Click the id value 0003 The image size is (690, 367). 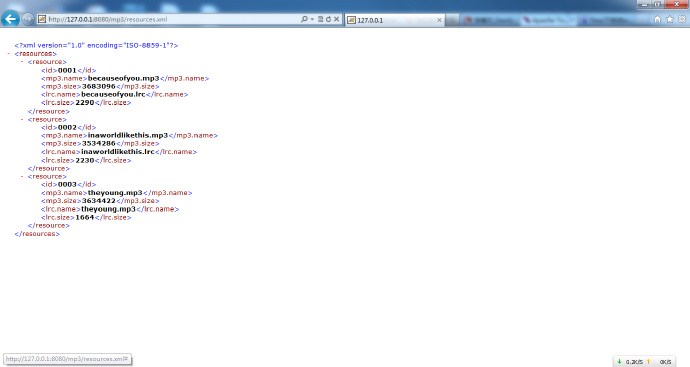click(x=67, y=184)
